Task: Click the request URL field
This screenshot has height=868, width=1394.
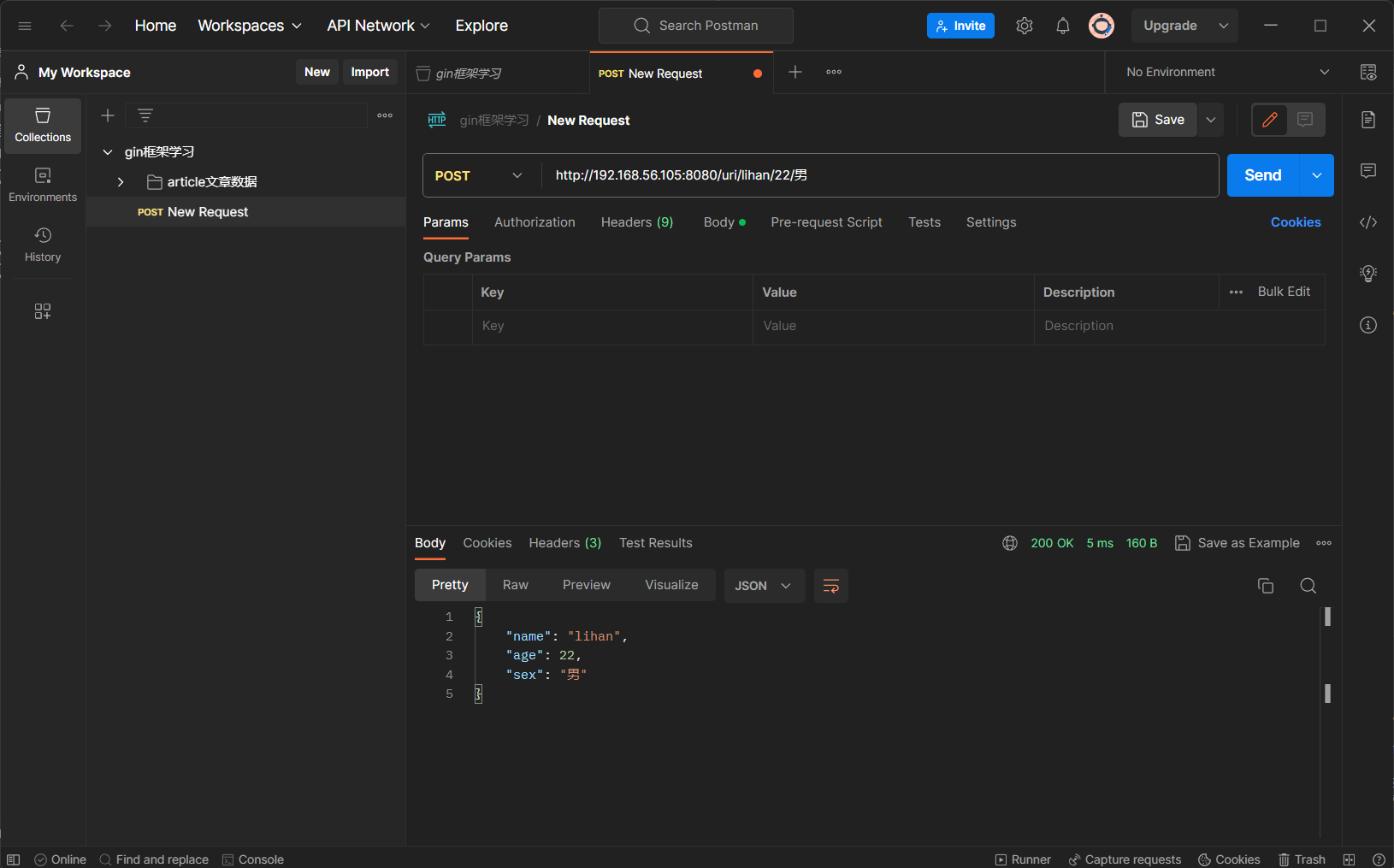Action: [880, 175]
